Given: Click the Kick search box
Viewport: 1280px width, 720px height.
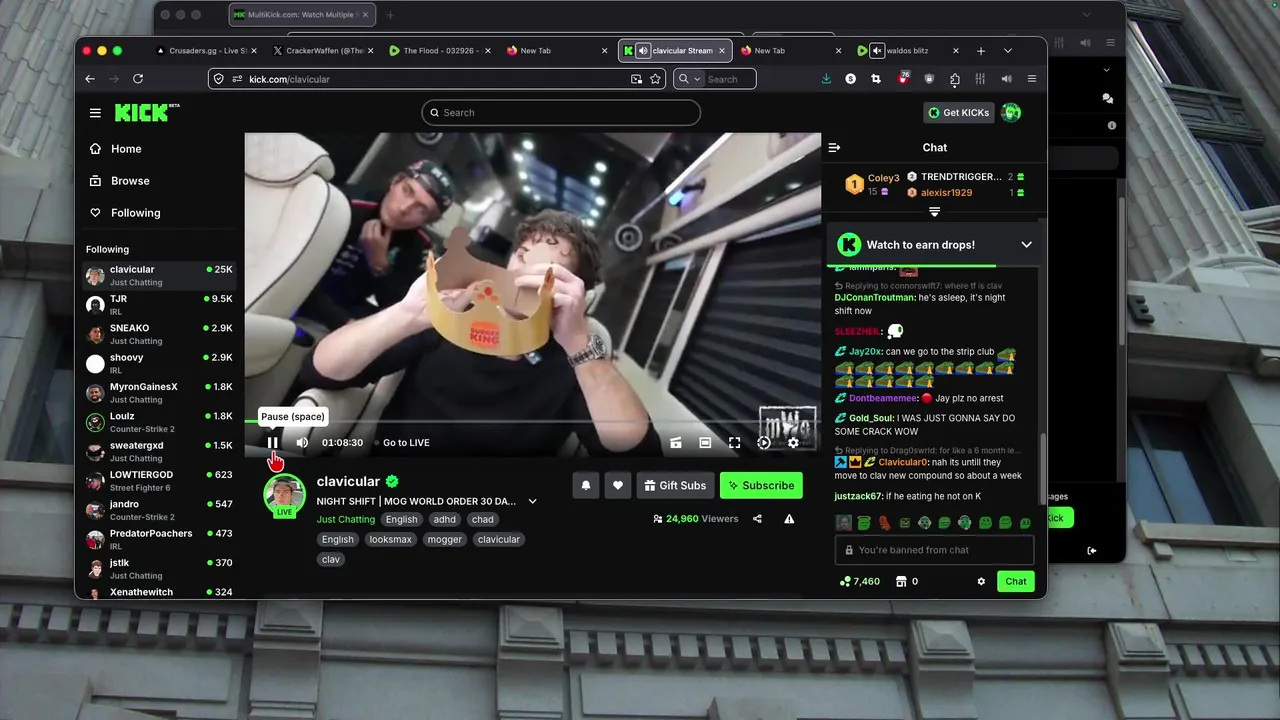Looking at the screenshot, I should pyautogui.click(x=561, y=113).
